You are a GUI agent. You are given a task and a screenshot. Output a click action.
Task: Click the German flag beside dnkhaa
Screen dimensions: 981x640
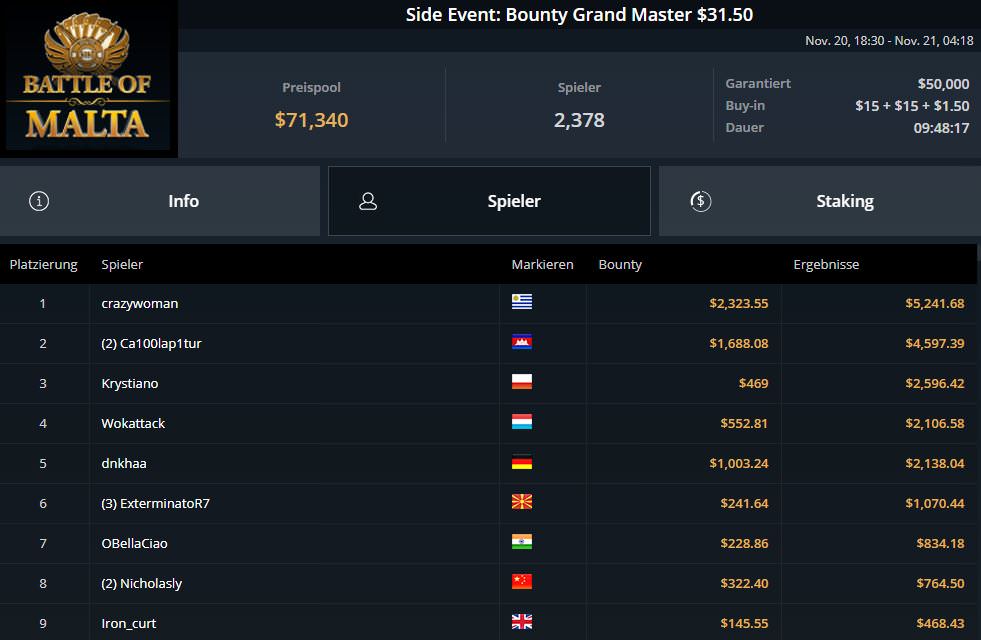coord(521,463)
